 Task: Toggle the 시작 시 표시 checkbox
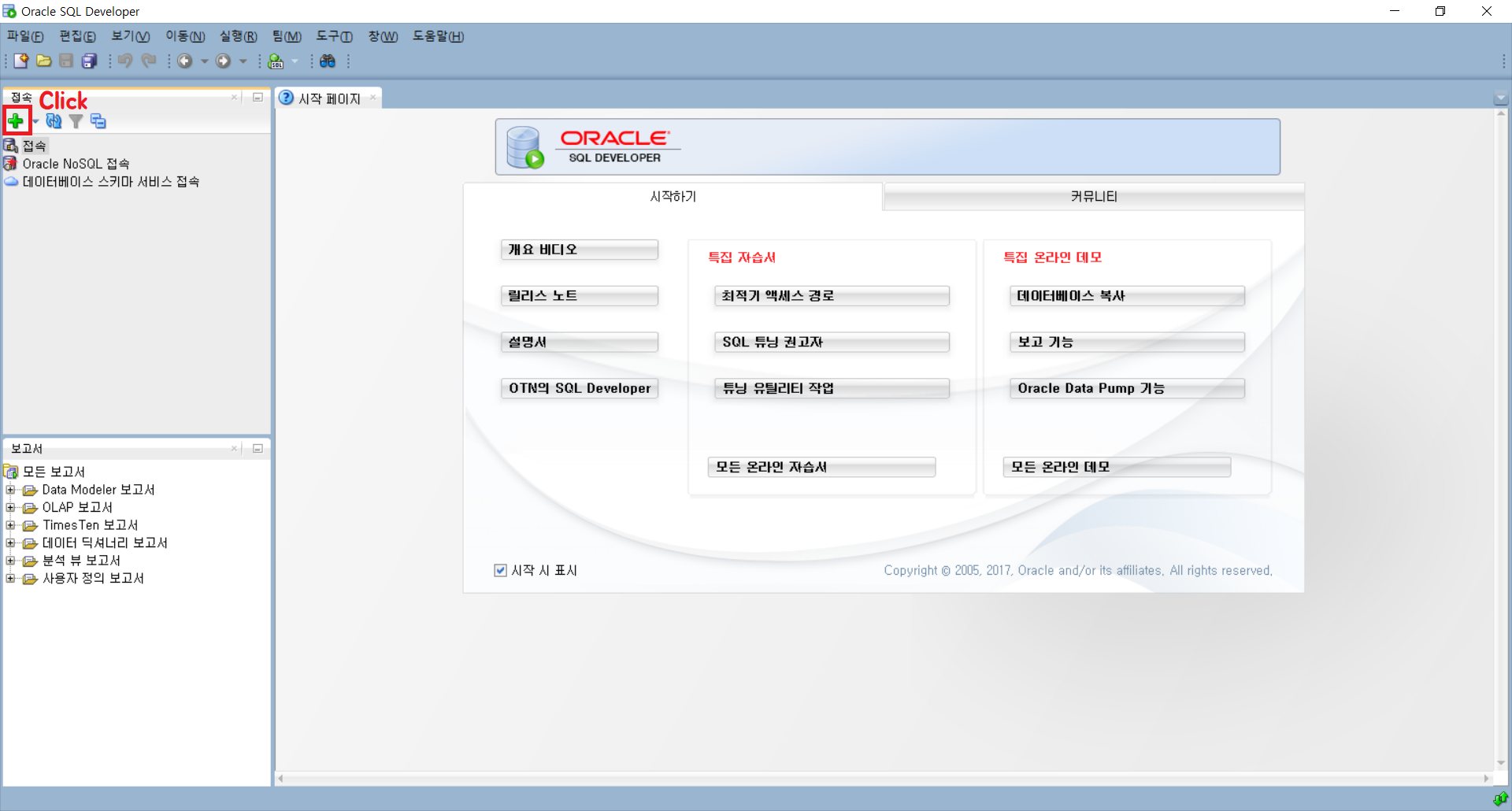click(500, 570)
